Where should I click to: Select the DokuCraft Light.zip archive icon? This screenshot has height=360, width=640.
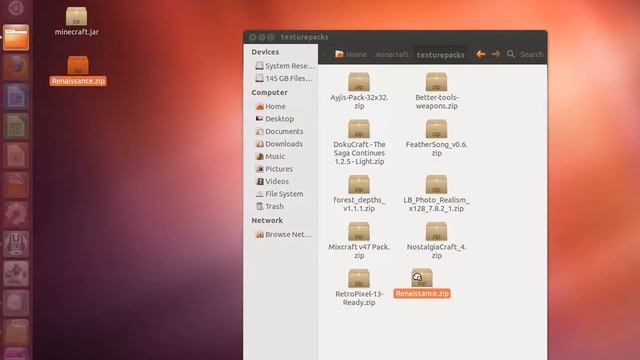[359, 129]
